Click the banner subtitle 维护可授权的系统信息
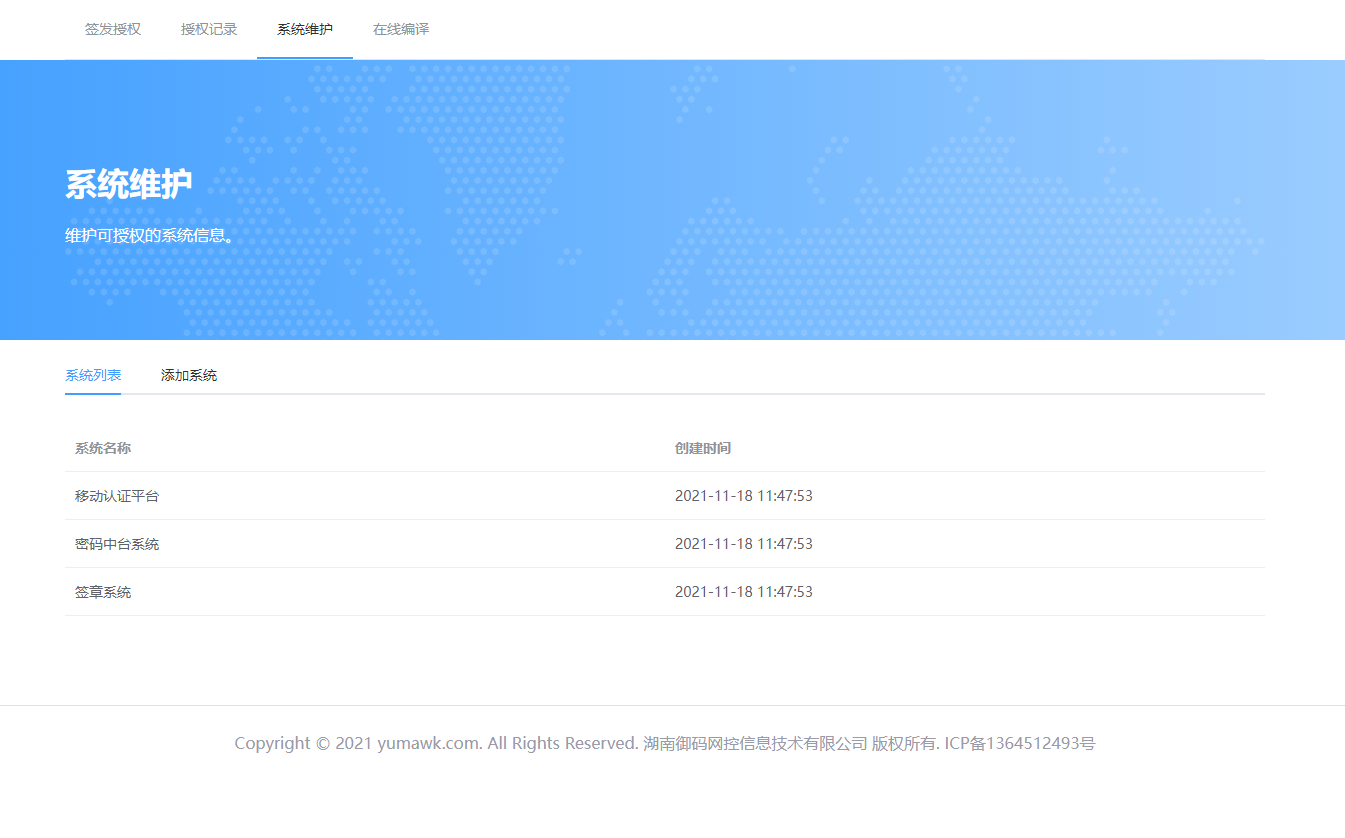Image resolution: width=1345 pixels, height=838 pixels. [149, 236]
